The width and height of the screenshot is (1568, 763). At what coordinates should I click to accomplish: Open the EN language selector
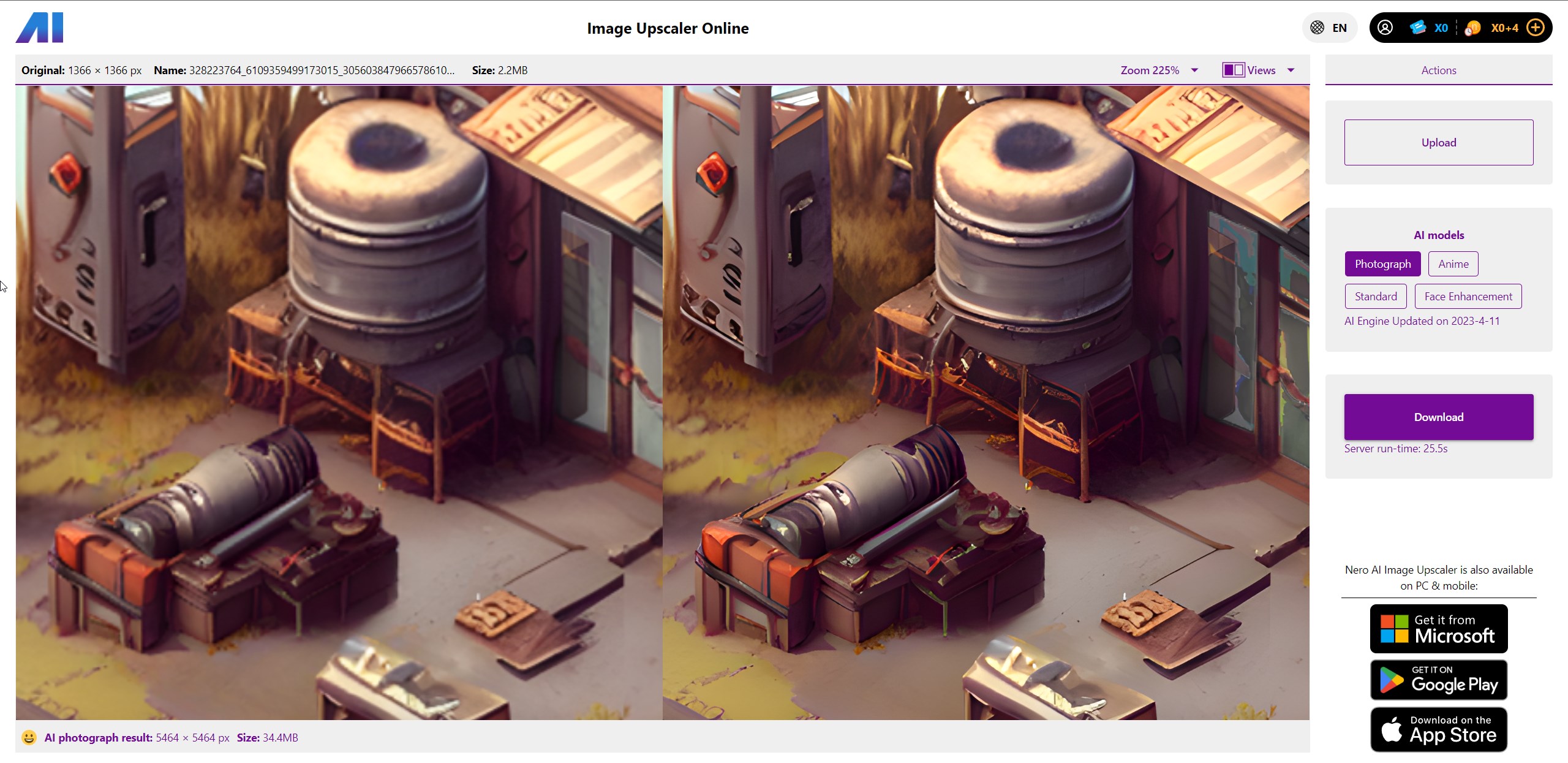click(x=1339, y=28)
